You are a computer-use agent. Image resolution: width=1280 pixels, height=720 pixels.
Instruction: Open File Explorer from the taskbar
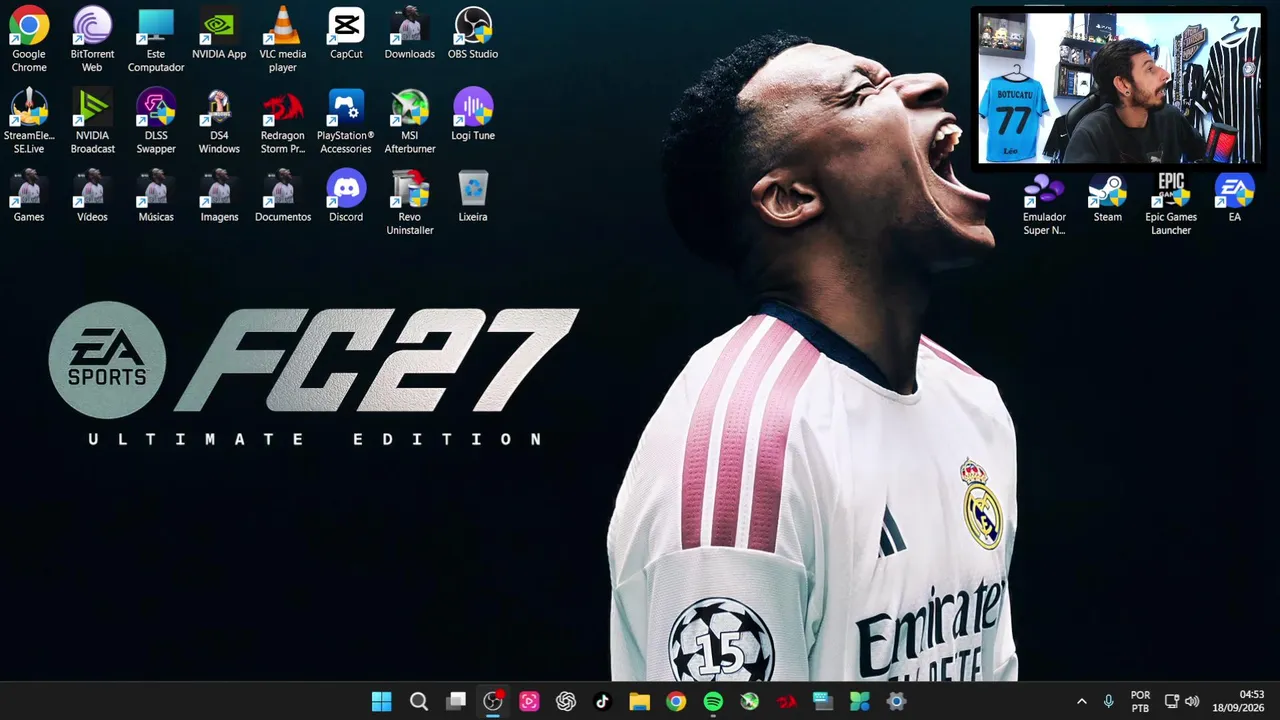point(640,702)
